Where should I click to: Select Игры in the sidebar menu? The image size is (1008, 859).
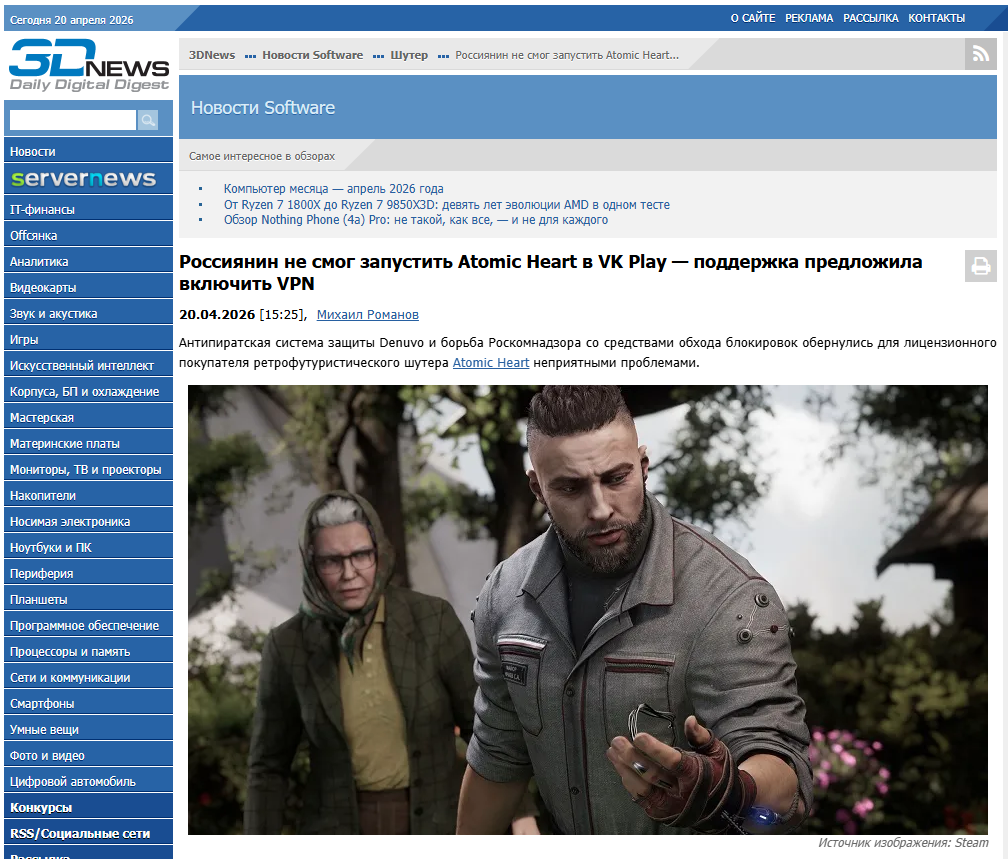pos(28,338)
